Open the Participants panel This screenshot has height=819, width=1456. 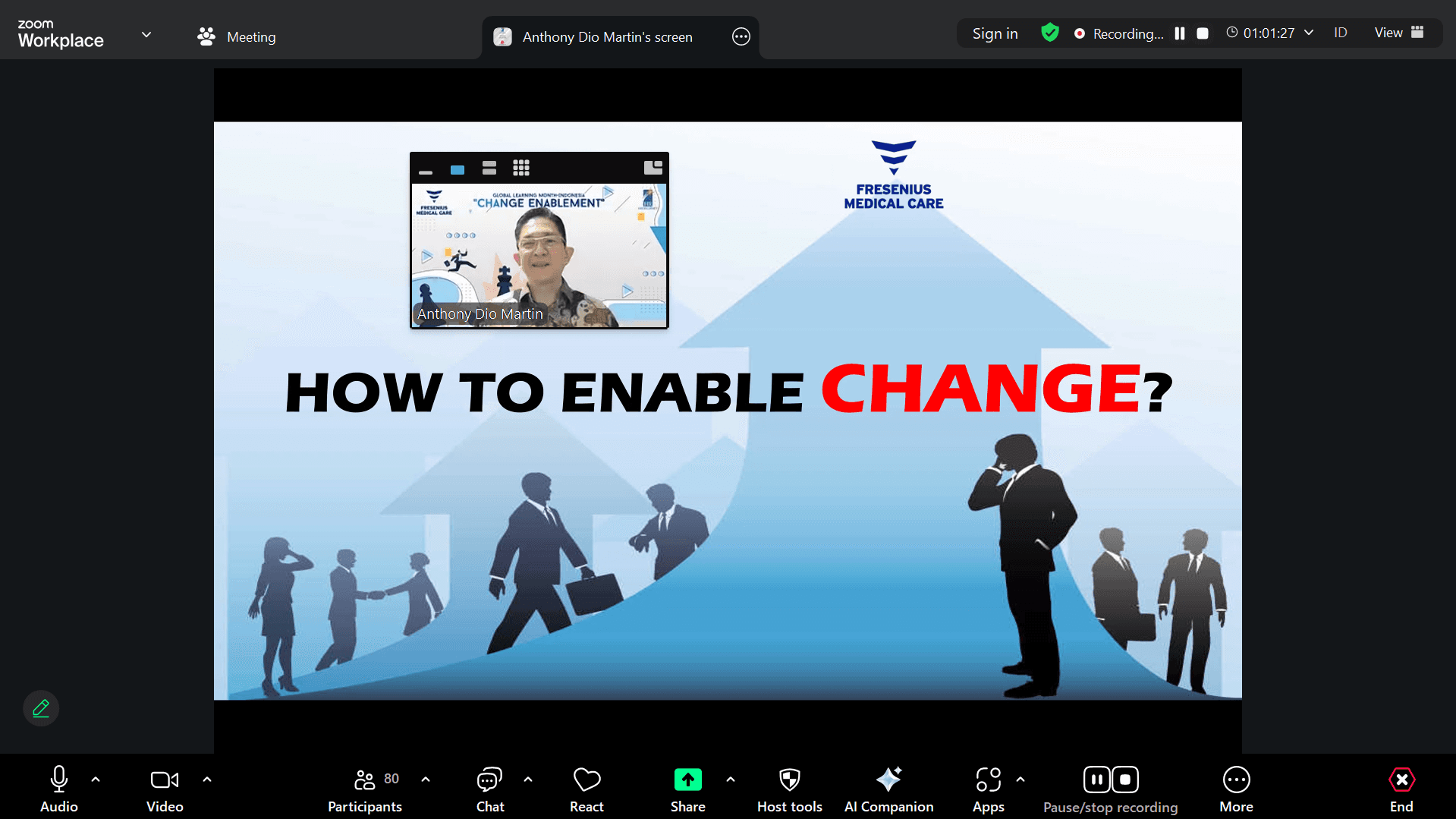(365, 789)
